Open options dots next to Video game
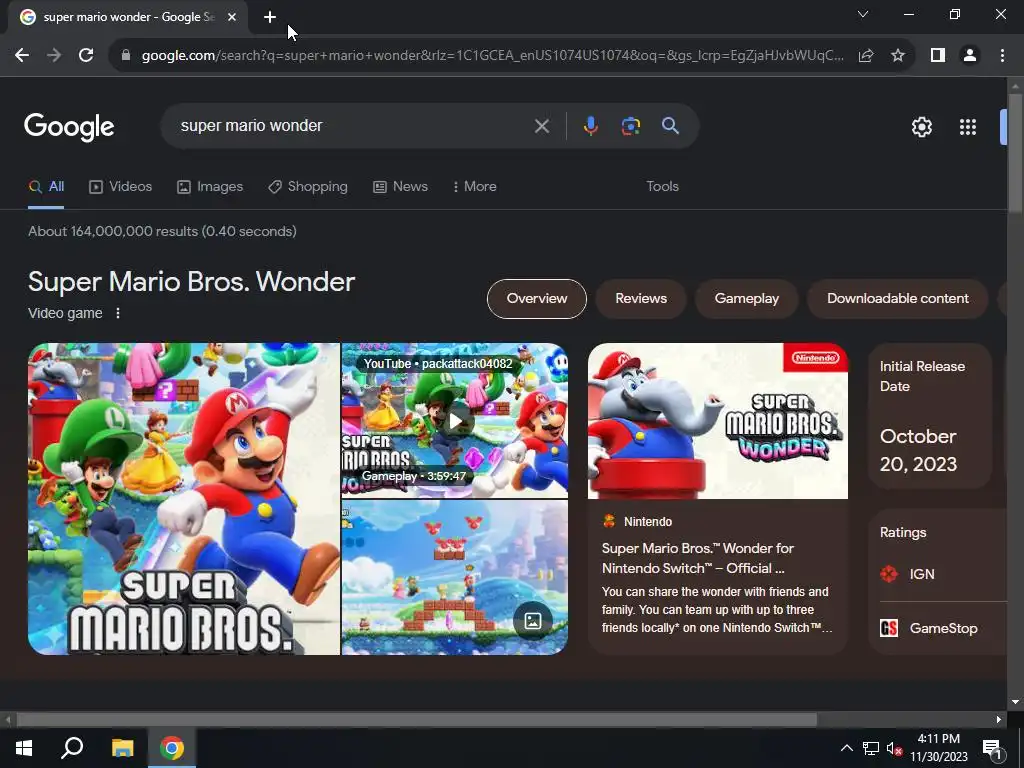This screenshot has width=1024, height=768. (x=118, y=313)
